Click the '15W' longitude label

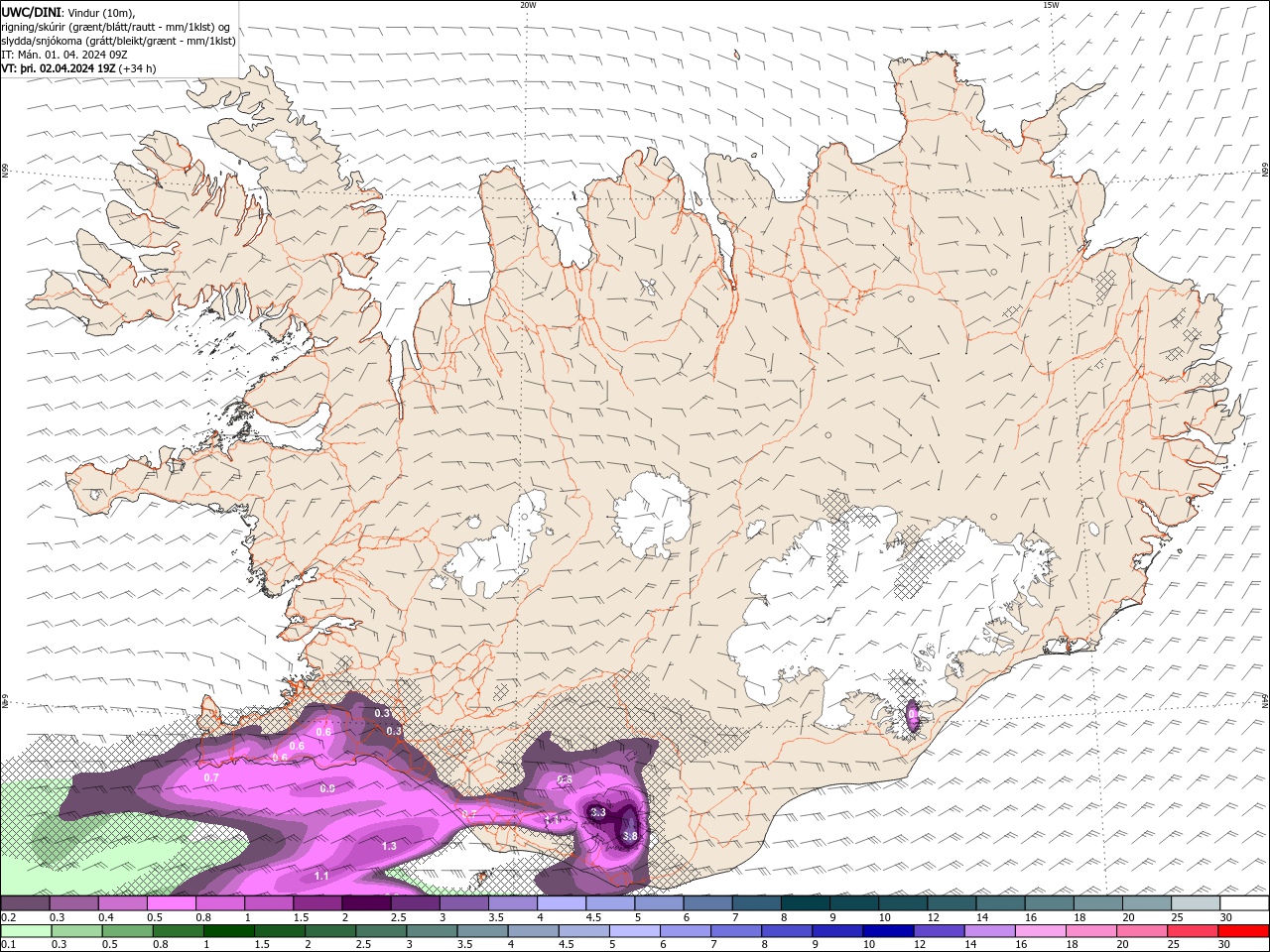point(1051,5)
